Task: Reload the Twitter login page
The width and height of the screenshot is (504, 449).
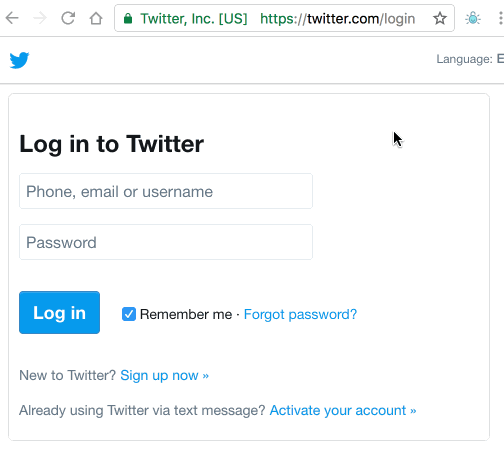Action: pyautogui.click(x=68, y=18)
